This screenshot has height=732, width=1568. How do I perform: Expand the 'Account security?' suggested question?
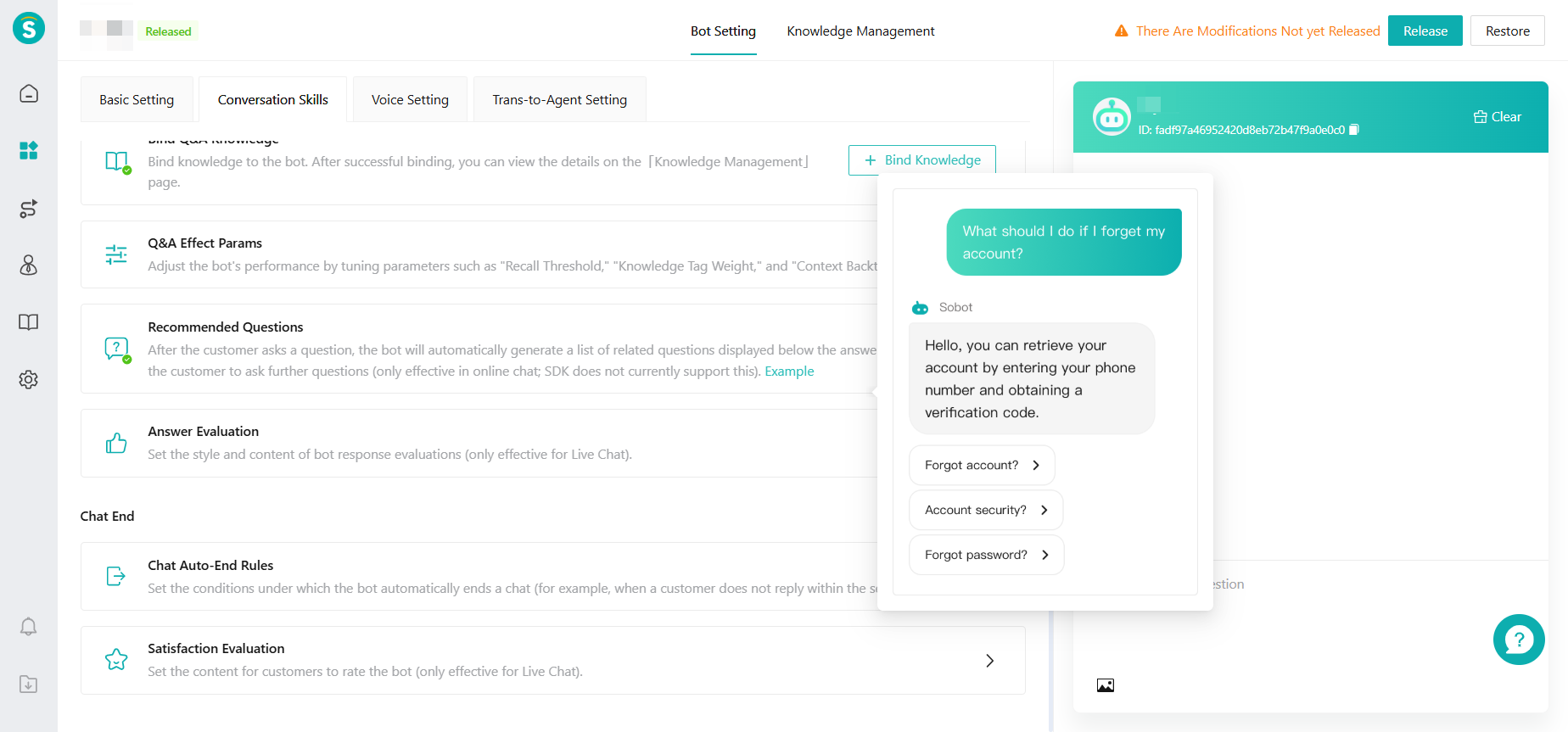coord(985,511)
